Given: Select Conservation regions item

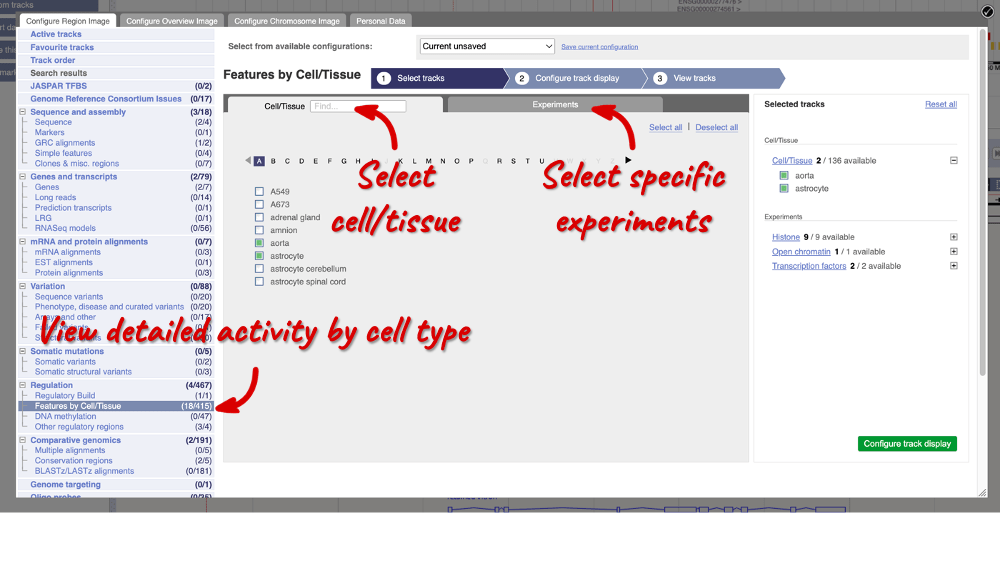Looking at the screenshot, I should coord(73,461).
